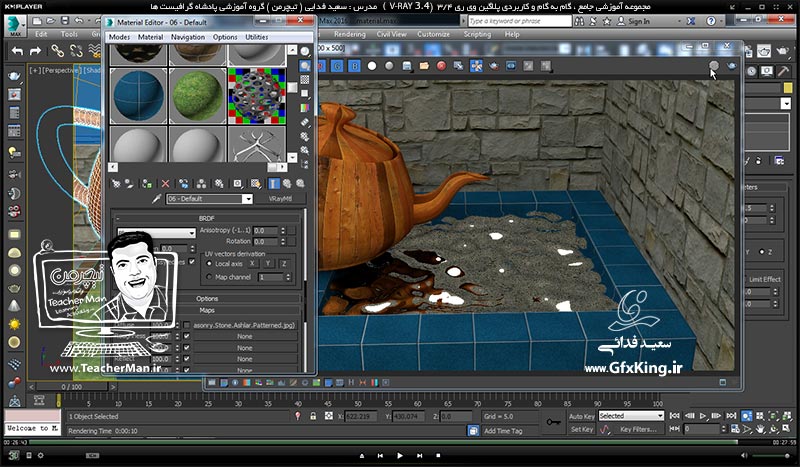Click the selection lock padlock icon
Viewport: 800px width, 467px height.
(x=313, y=416)
